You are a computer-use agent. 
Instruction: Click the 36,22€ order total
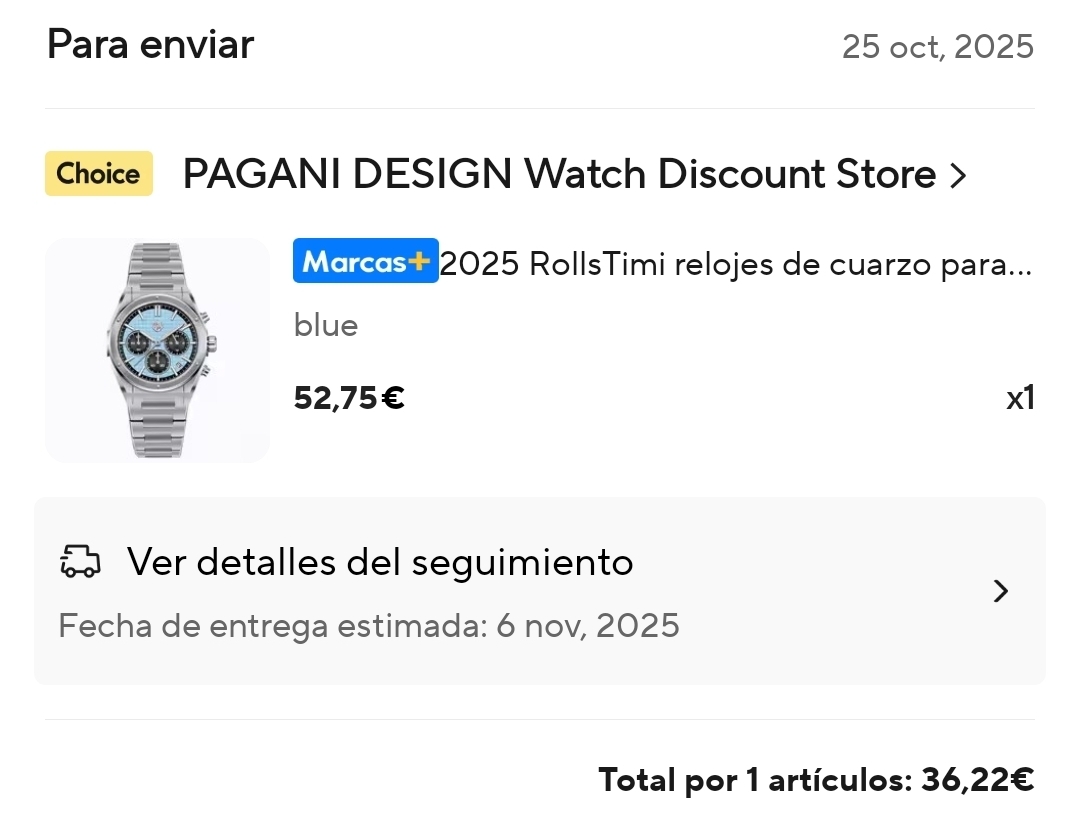(x=978, y=780)
